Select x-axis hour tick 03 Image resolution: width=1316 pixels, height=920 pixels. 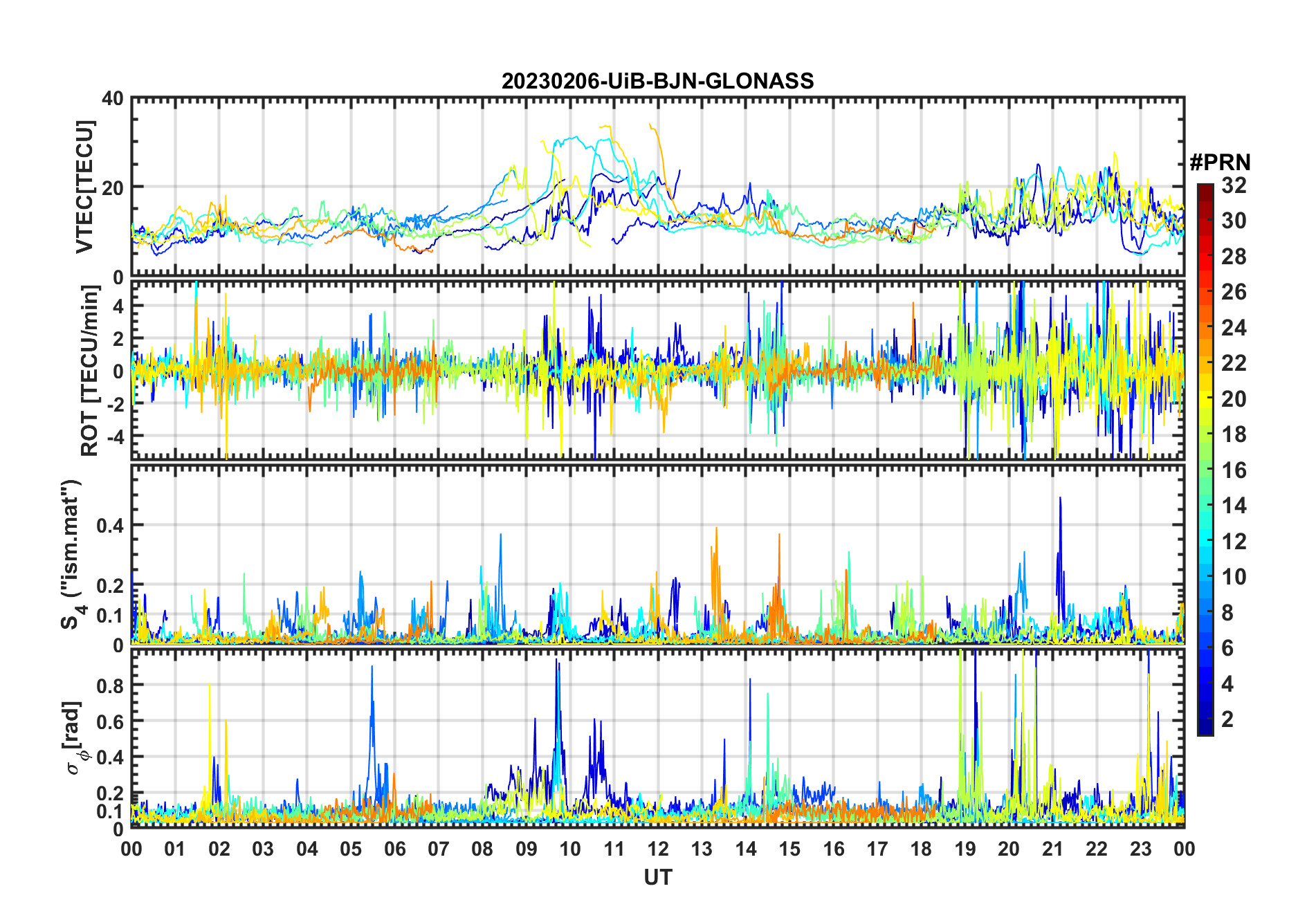[263, 849]
